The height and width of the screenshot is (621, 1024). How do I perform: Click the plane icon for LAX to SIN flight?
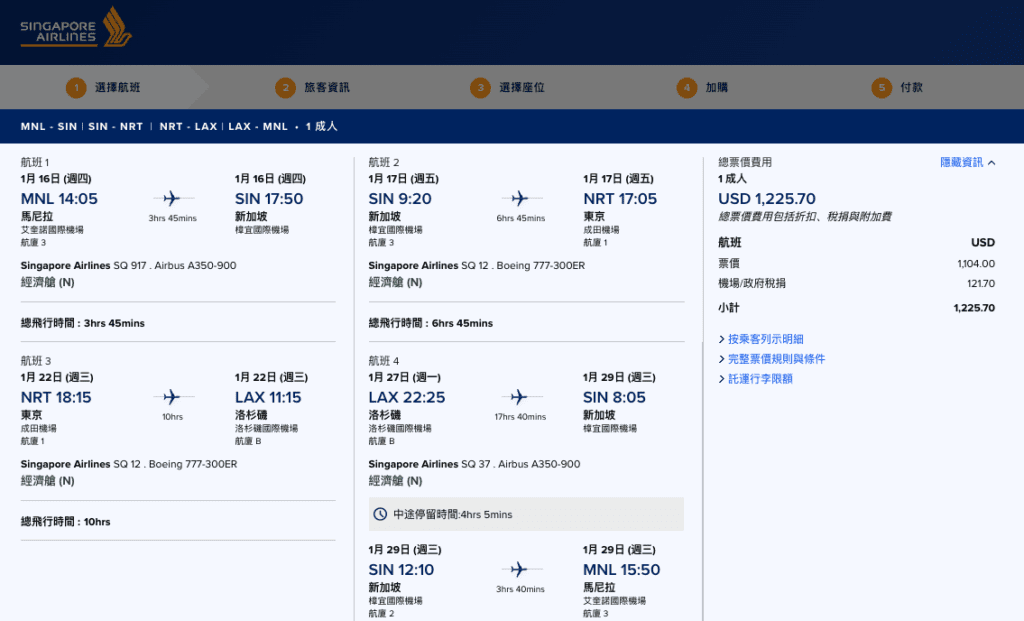(x=519, y=396)
